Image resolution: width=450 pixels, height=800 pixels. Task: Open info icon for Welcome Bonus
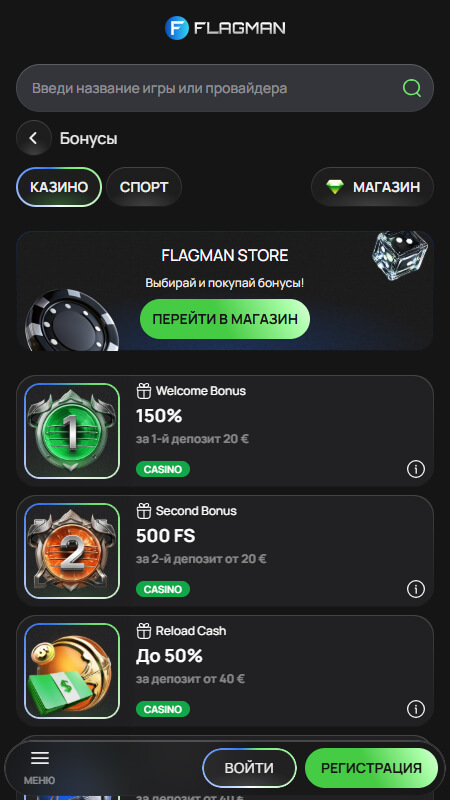[x=416, y=468]
